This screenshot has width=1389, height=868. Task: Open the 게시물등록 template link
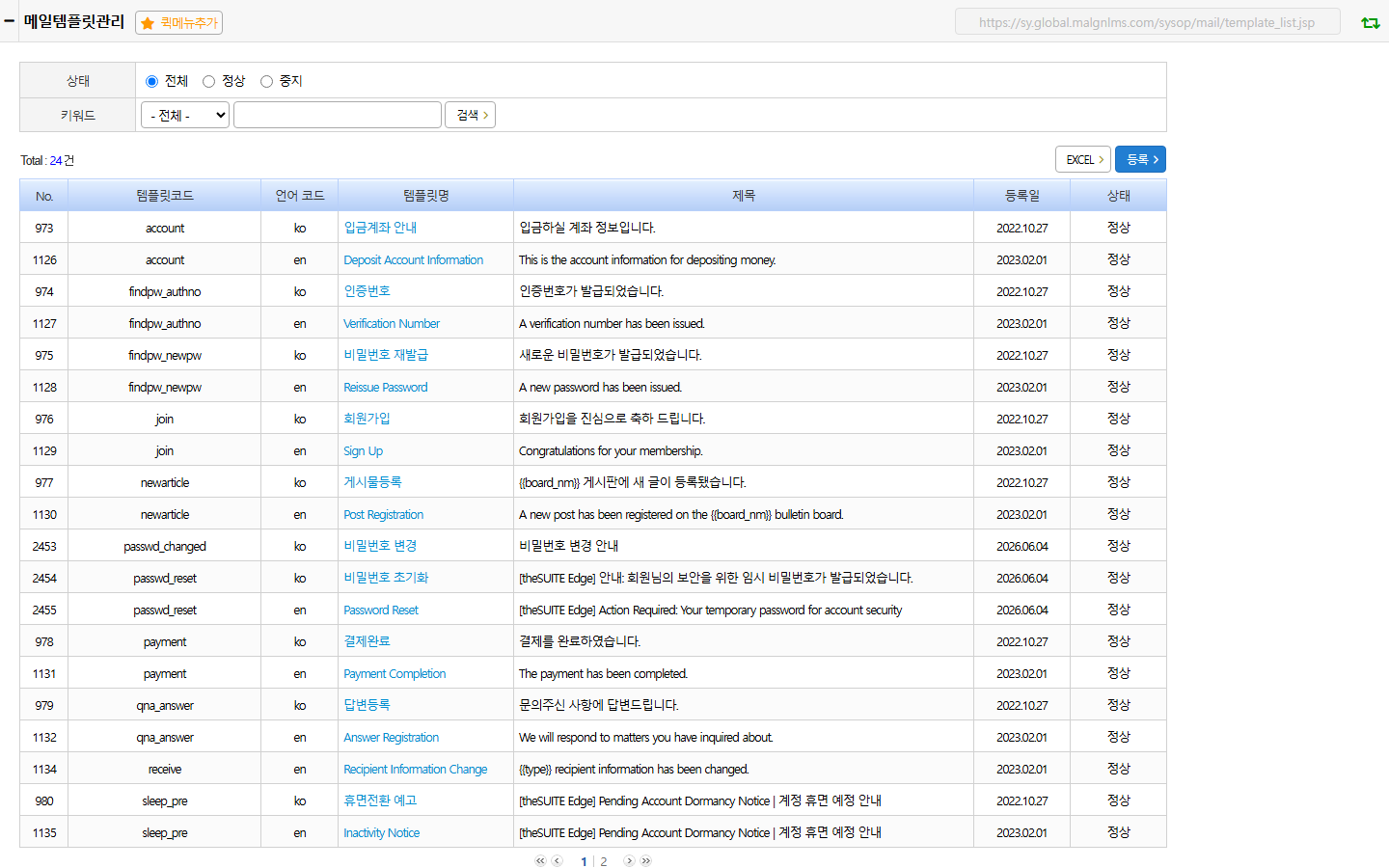[372, 482]
